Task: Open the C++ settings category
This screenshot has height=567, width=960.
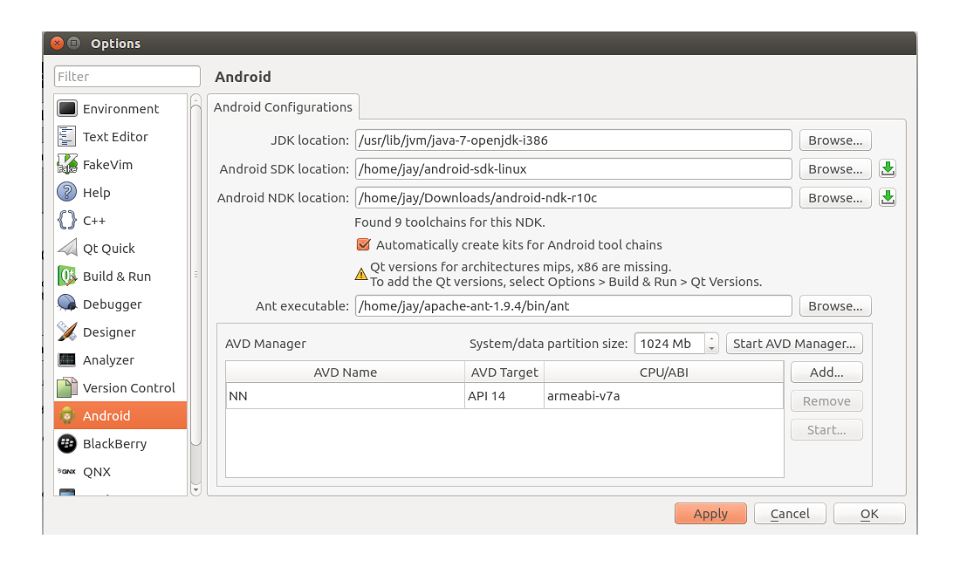Action: click(x=121, y=220)
